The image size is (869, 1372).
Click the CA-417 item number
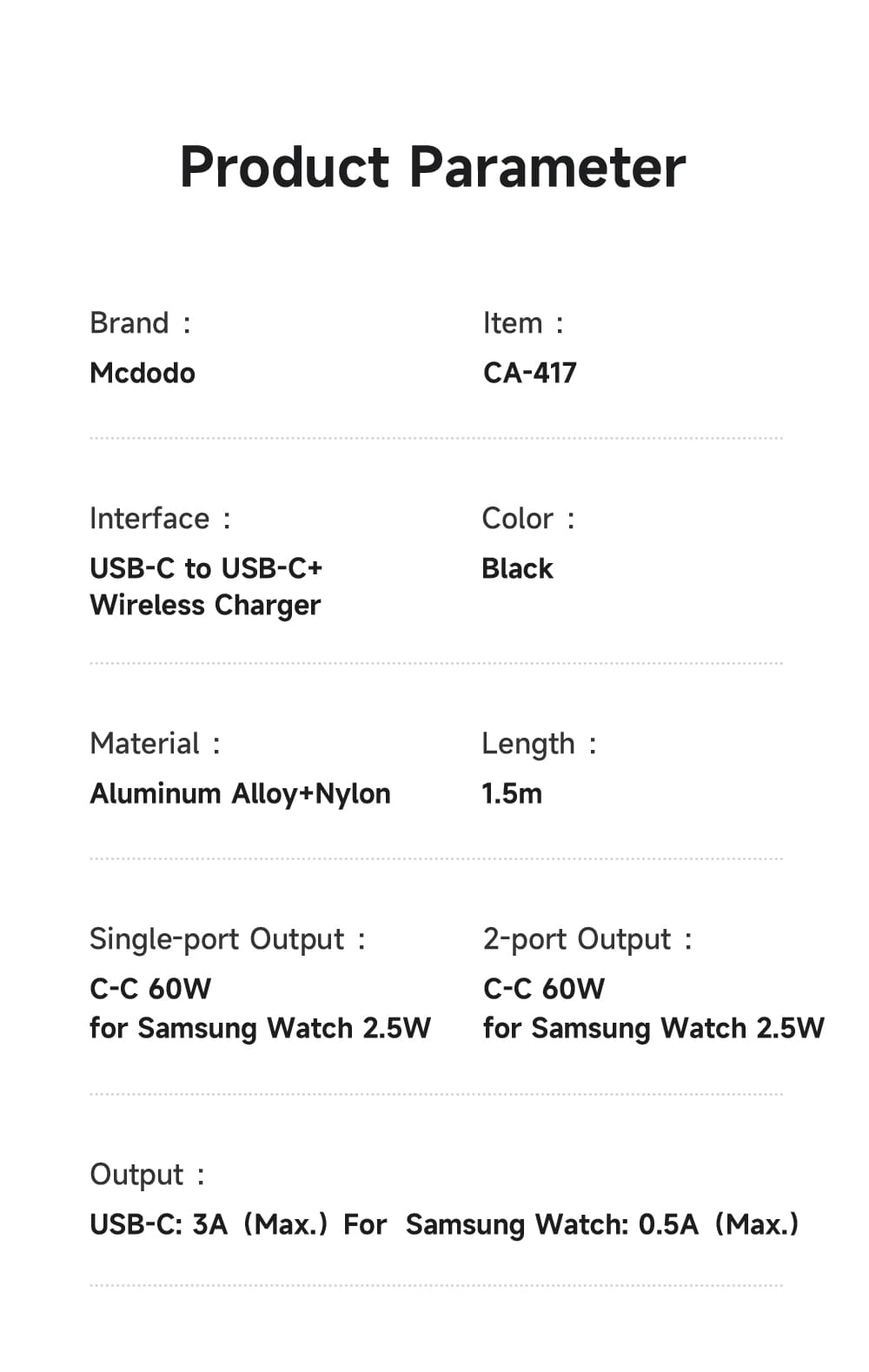[530, 374]
